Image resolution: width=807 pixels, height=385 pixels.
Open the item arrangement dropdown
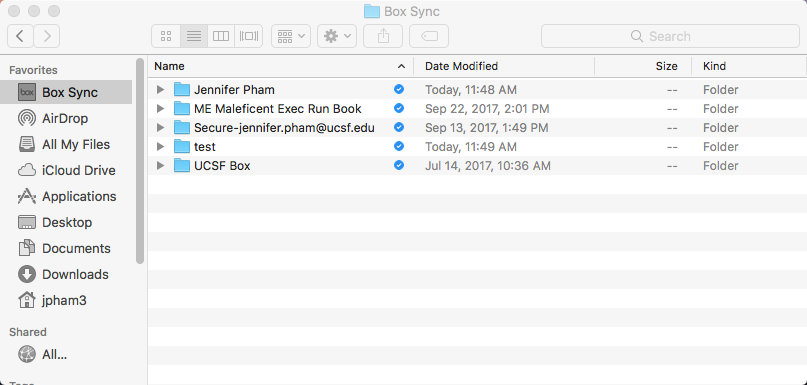coord(291,36)
